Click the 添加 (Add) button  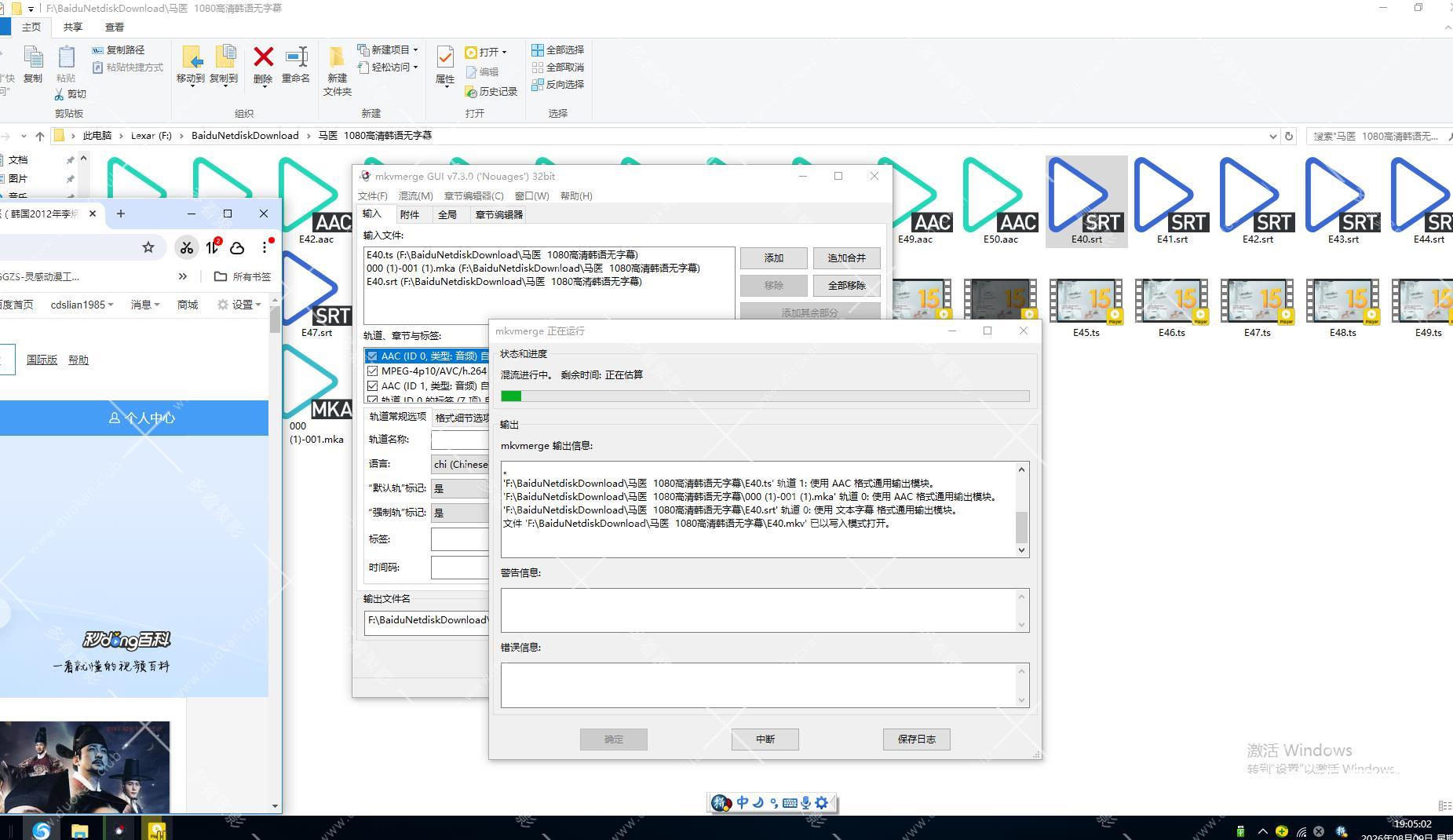774,258
